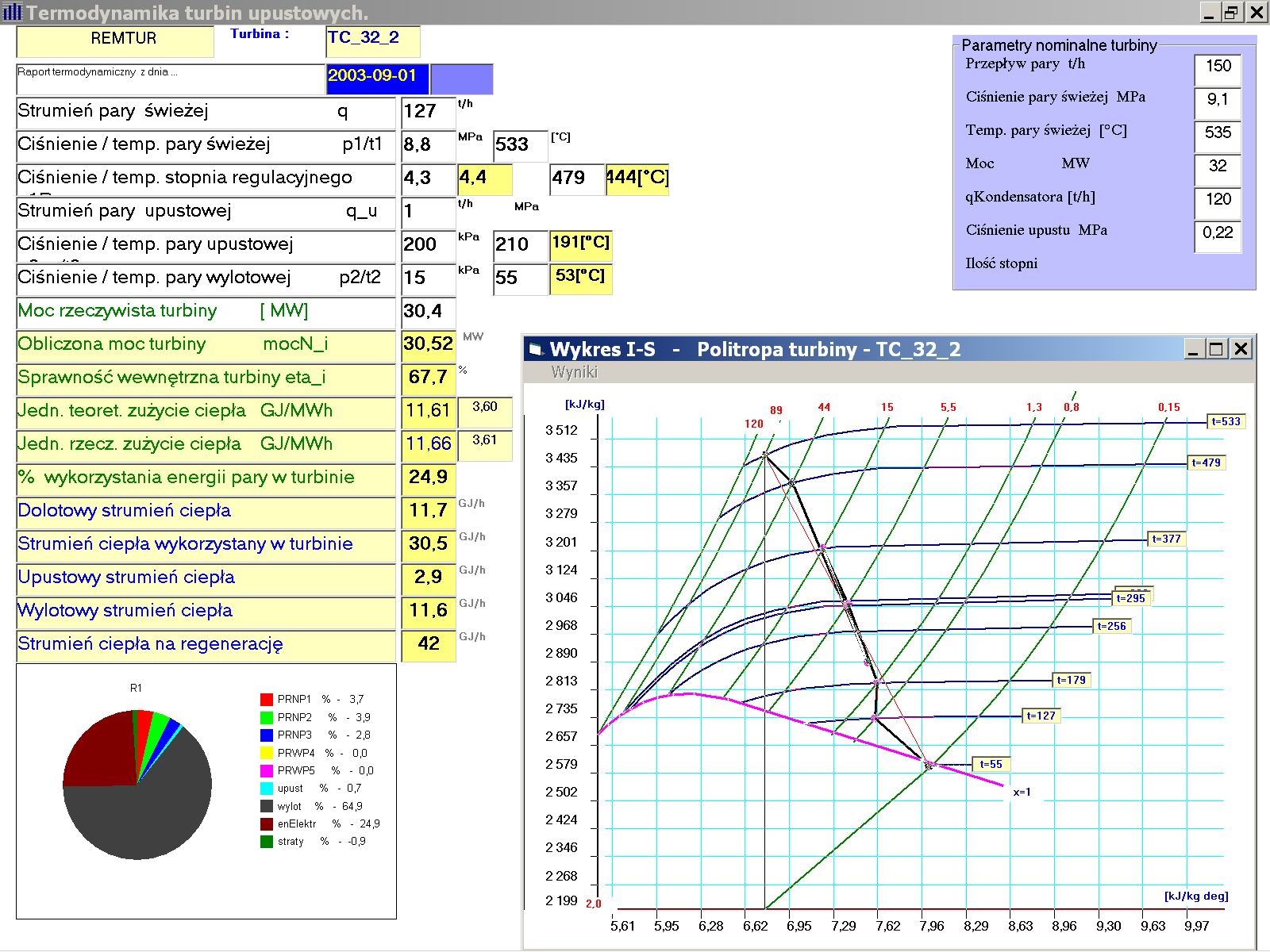
Task: Restore down the main Termodynamika window
Action: (1232, 12)
